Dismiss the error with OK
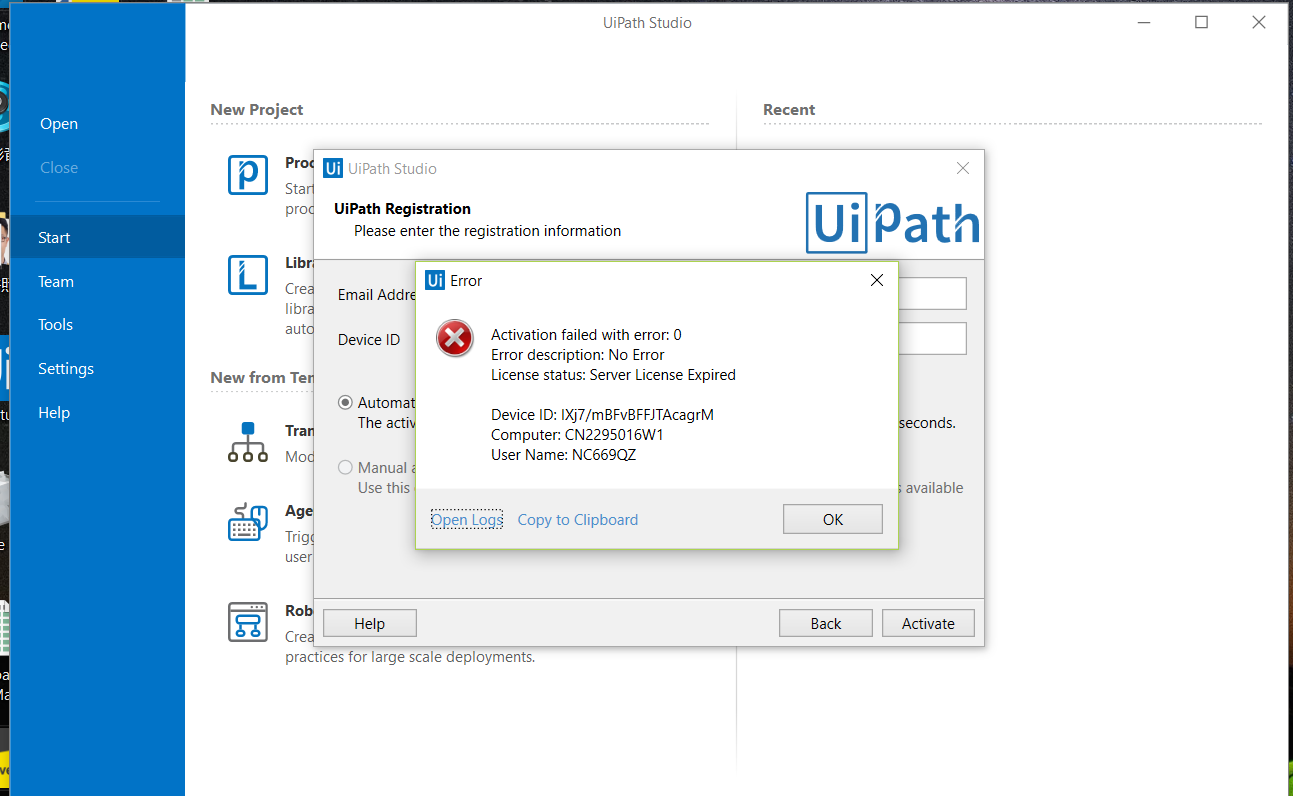1293x796 pixels. pyautogui.click(x=832, y=518)
